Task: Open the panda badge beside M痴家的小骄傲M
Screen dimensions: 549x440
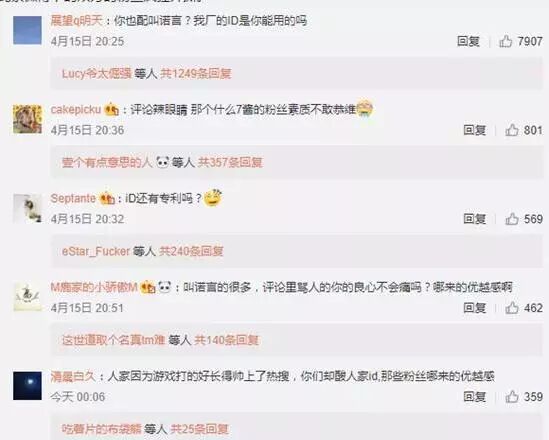Action: [x=165, y=287]
